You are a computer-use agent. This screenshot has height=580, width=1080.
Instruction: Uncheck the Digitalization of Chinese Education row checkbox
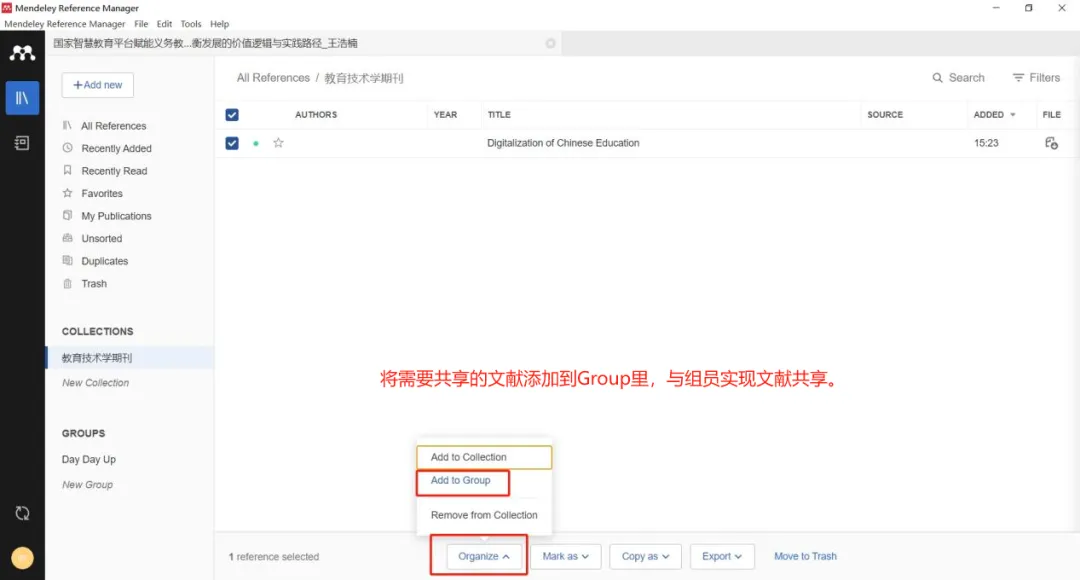tap(232, 143)
